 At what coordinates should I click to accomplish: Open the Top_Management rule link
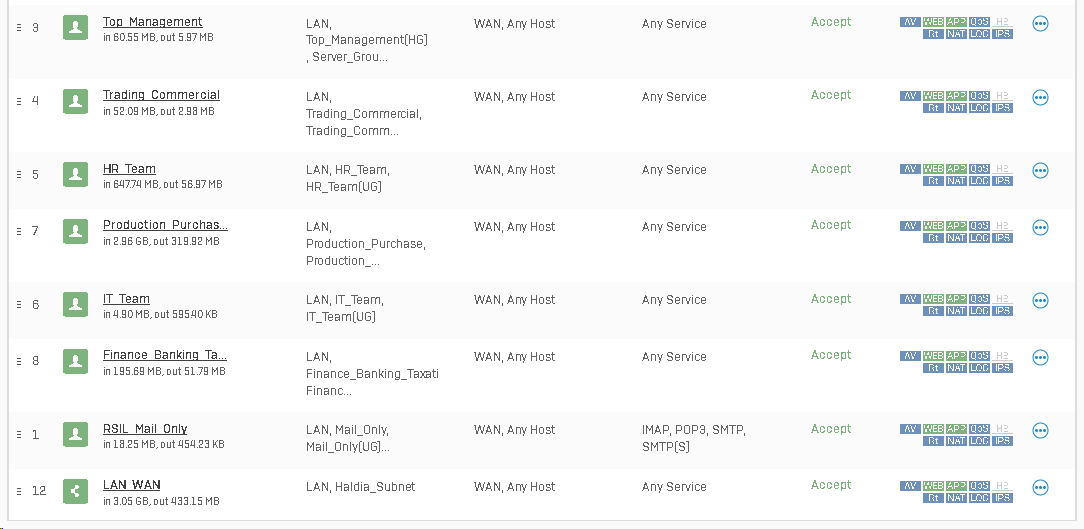pyautogui.click(x=152, y=22)
